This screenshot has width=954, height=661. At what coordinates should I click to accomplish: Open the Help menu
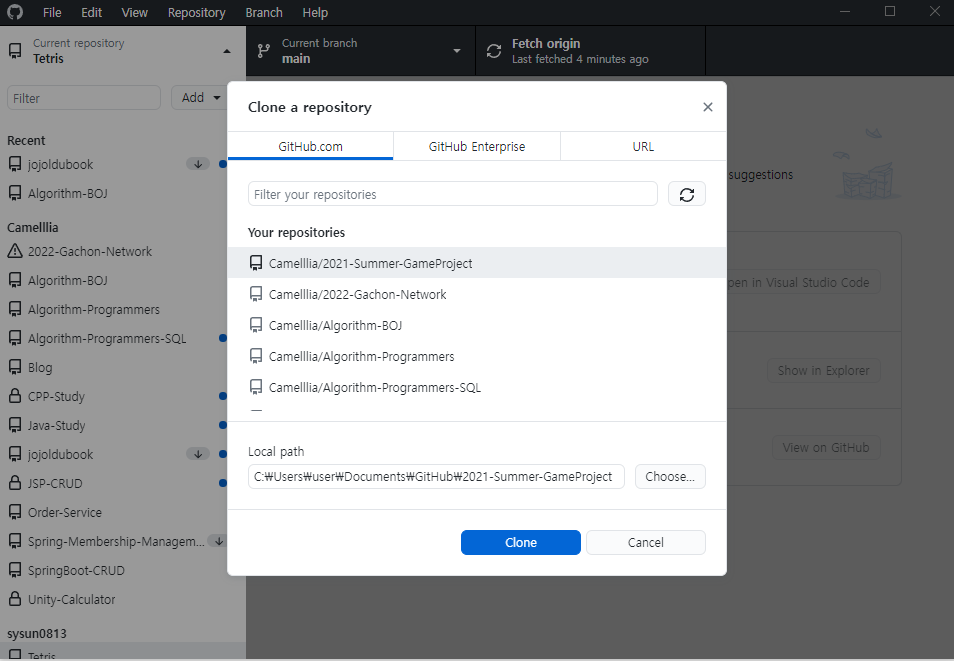(x=315, y=12)
